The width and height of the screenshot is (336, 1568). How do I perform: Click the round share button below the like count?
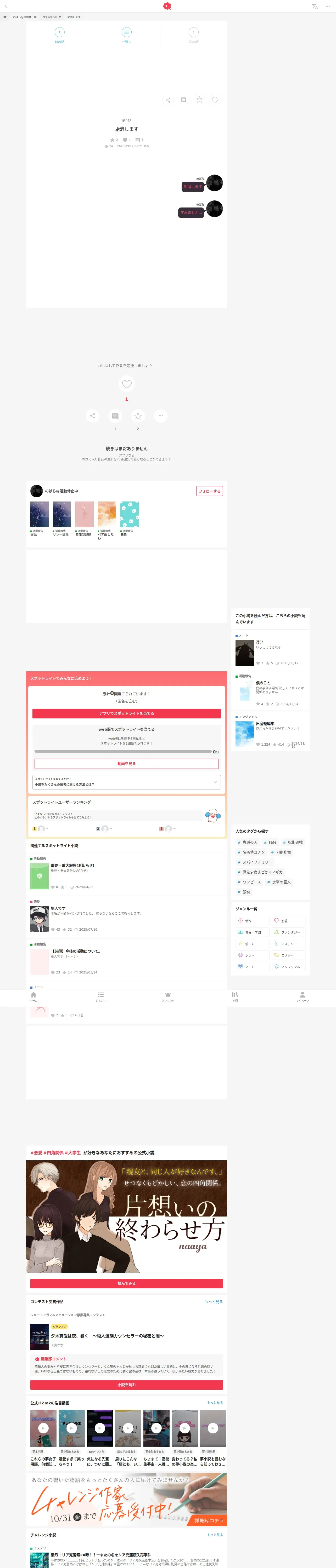pos(92,416)
